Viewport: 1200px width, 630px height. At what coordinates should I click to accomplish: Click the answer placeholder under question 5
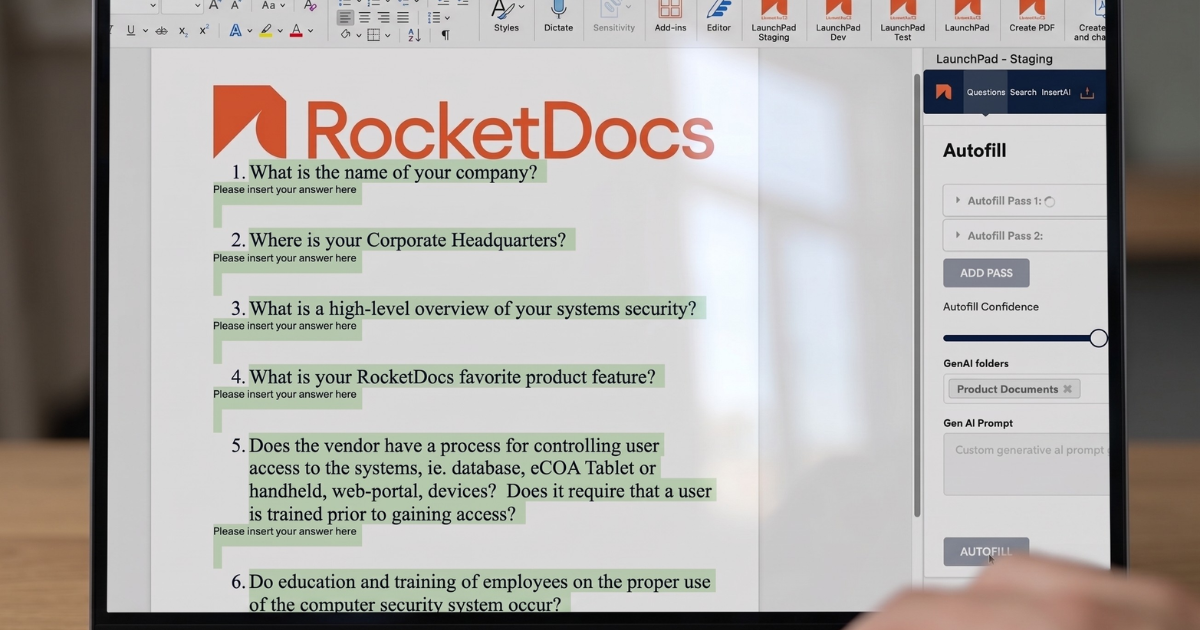(x=285, y=531)
